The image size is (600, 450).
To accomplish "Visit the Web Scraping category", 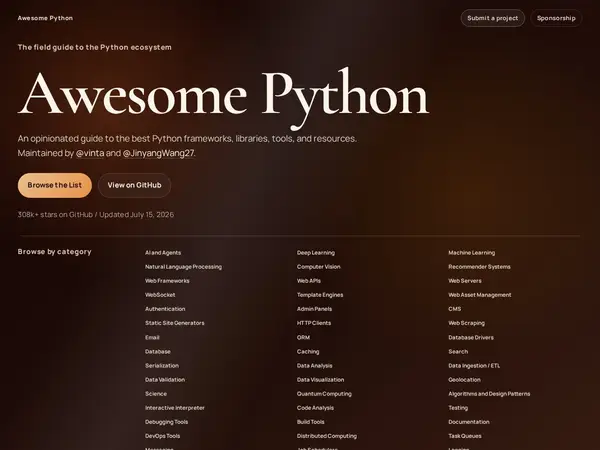I will click(x=466, y=323).
